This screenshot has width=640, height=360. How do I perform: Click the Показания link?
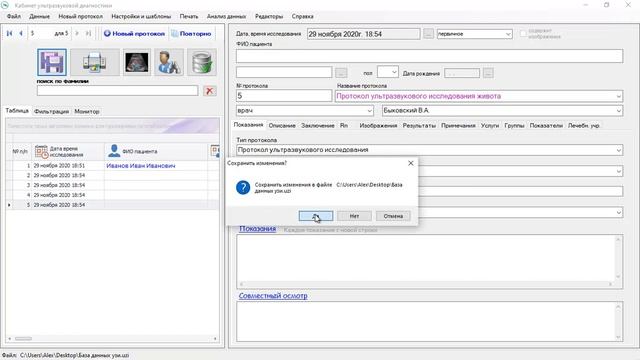(x=257, y=229)
